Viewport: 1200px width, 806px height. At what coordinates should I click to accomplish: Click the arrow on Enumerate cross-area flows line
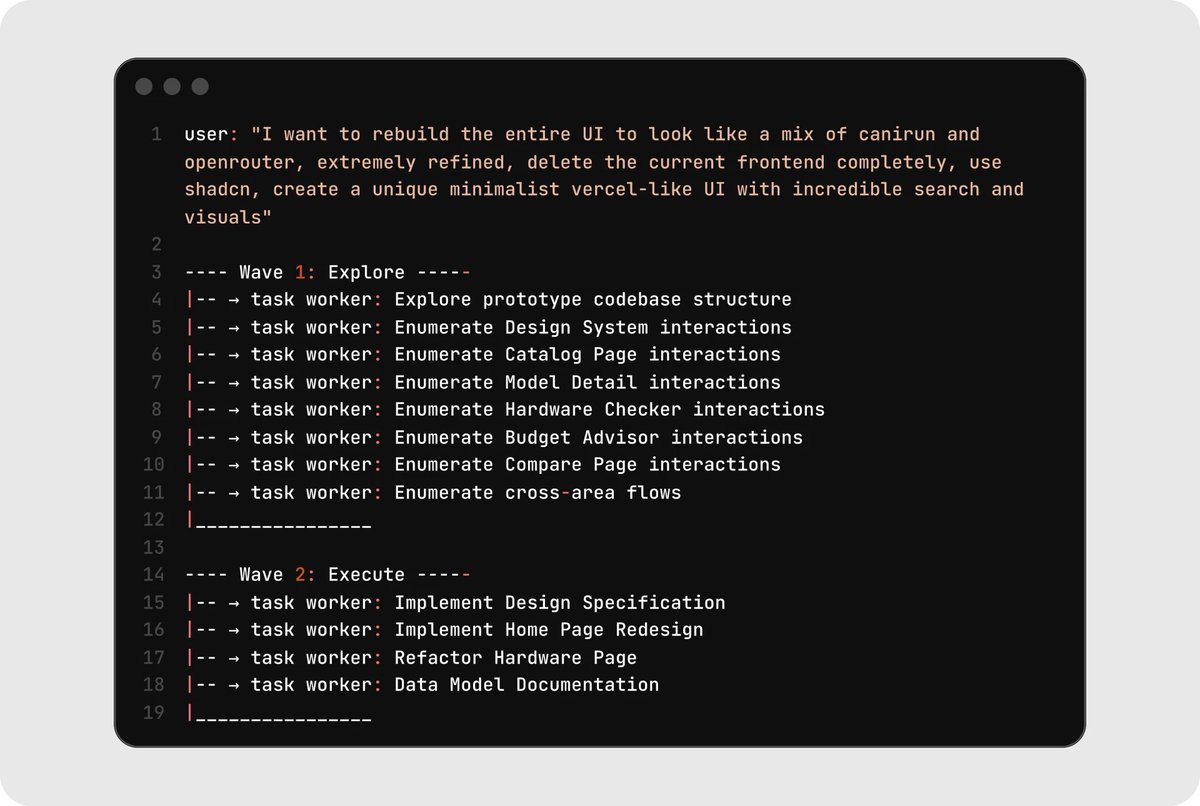(x=234, y=492)
